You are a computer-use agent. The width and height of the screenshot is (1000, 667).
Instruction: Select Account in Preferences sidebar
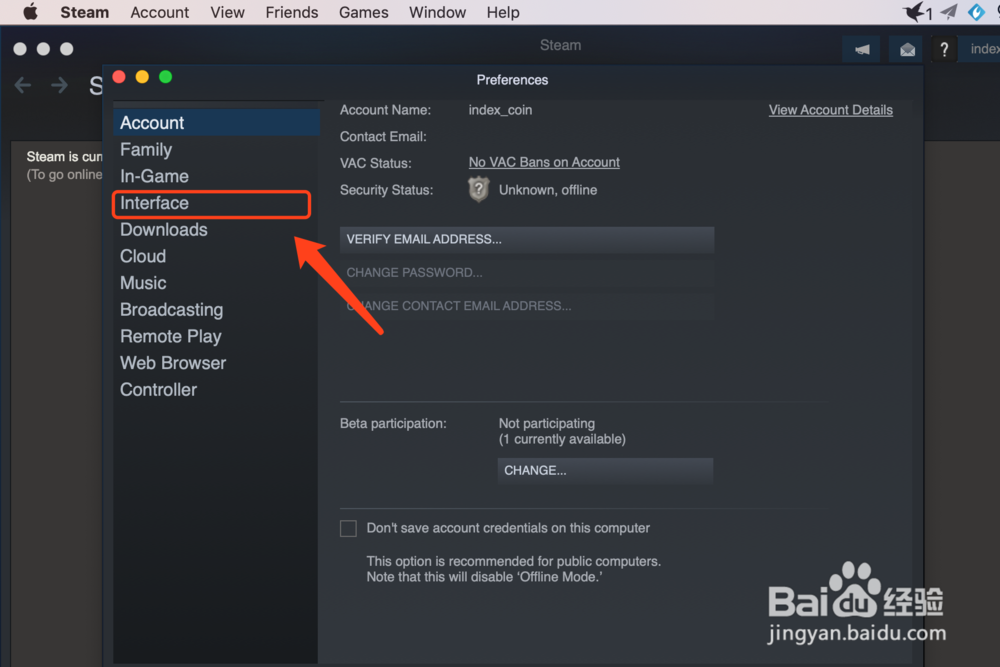coord(216,122)
